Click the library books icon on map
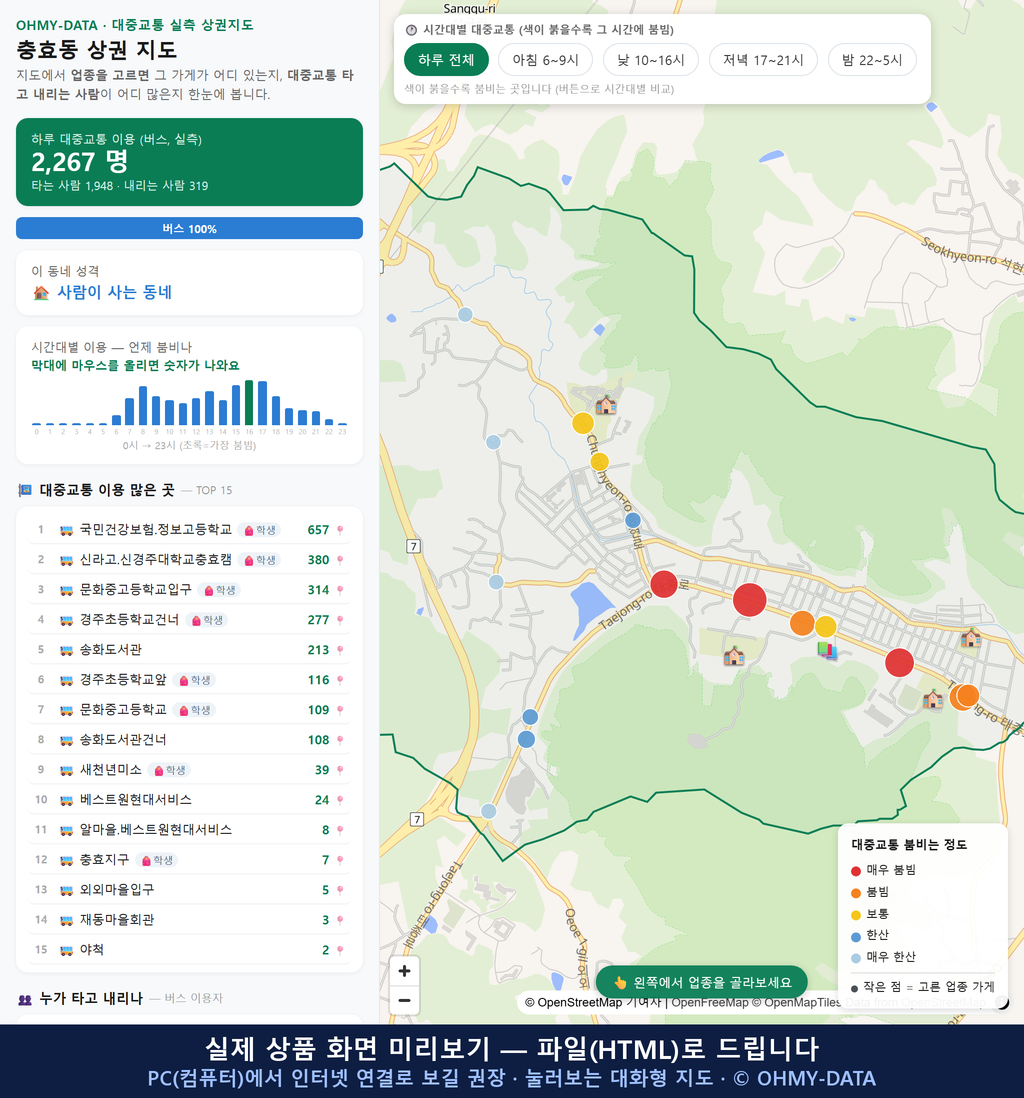Viewport: 1024px width, 1098px height. (827, 651)
